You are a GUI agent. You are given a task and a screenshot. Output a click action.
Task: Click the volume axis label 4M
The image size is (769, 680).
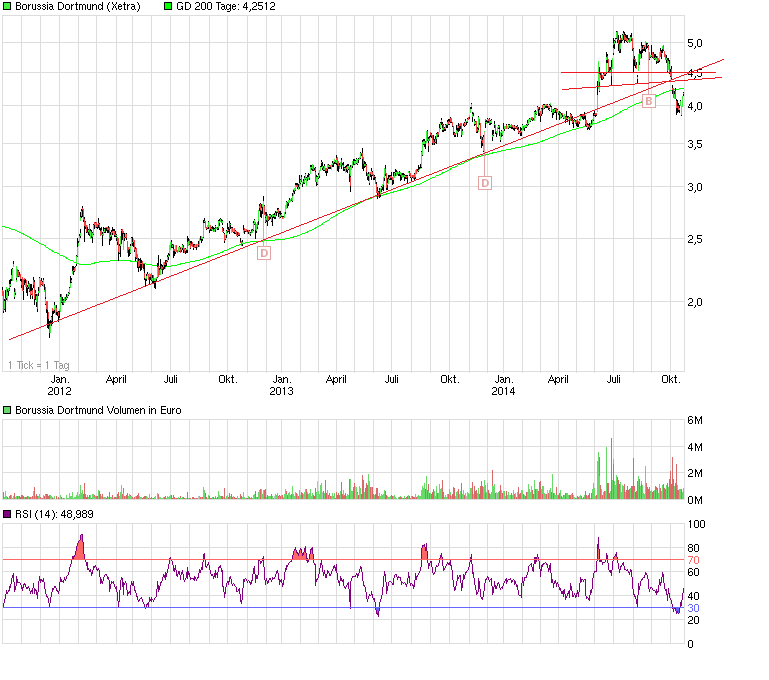(x=695, y=447)
